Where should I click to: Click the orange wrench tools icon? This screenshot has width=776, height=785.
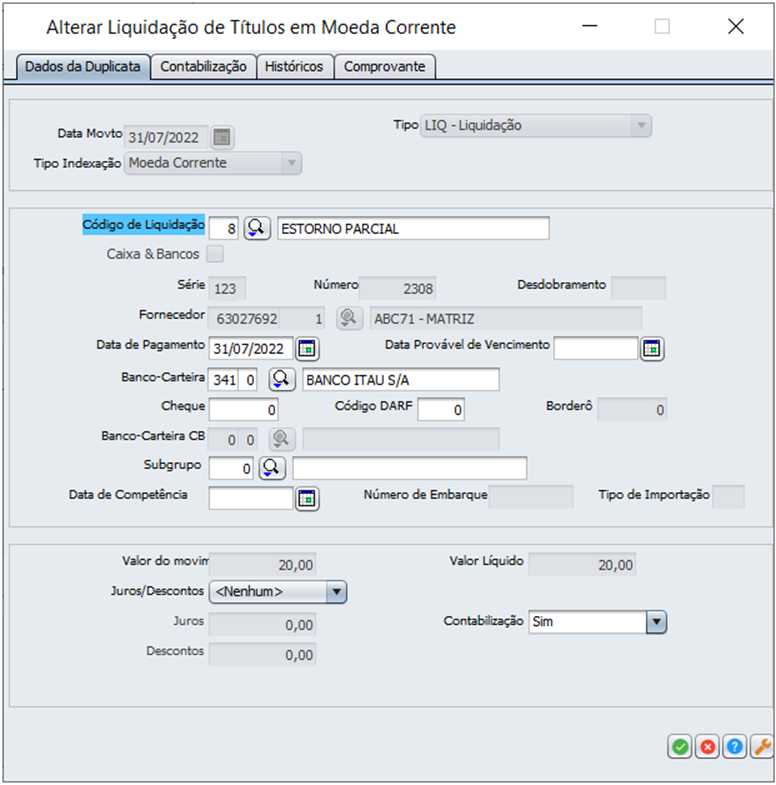coord(762,747)
